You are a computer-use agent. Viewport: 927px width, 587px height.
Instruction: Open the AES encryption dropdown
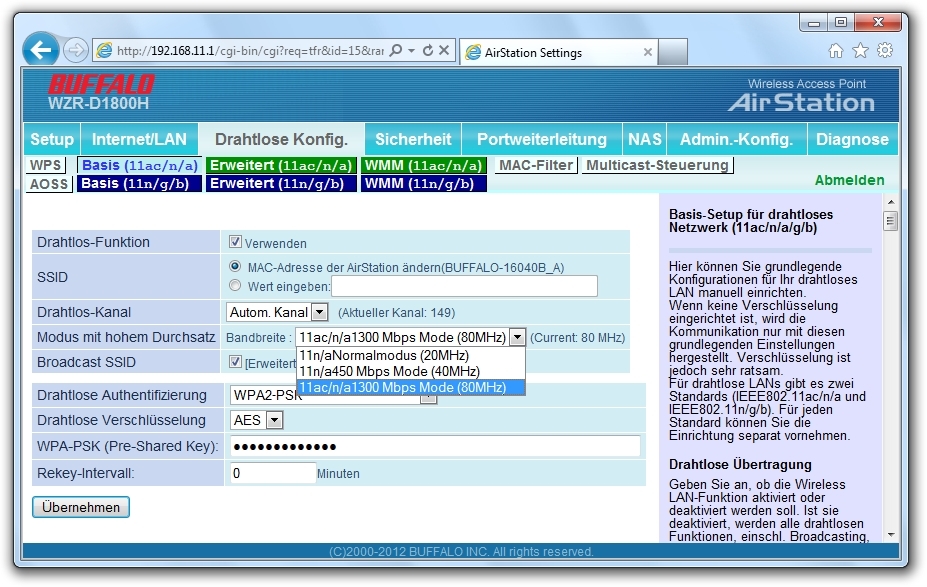(x=257, y=420)
